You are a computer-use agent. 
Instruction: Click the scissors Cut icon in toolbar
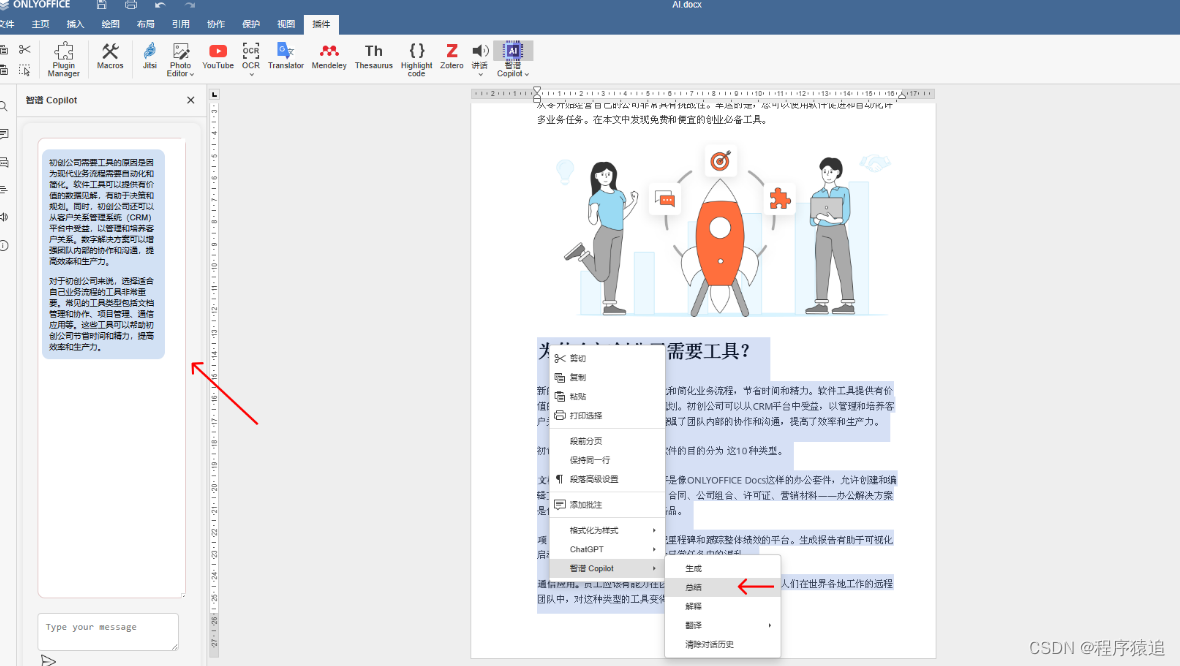tap(25, 50)
